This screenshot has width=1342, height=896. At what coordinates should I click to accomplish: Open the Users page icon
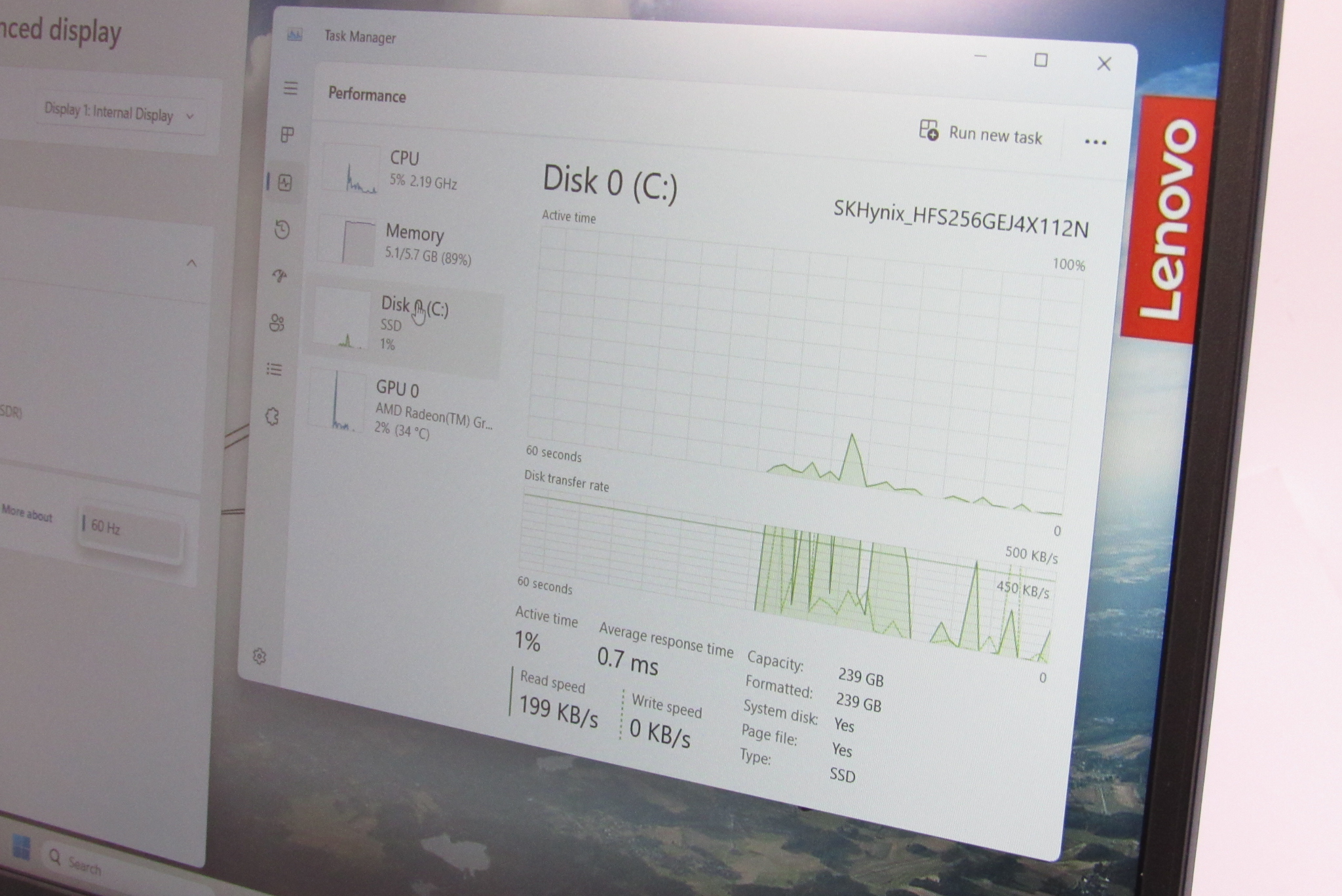click(277, 323)
